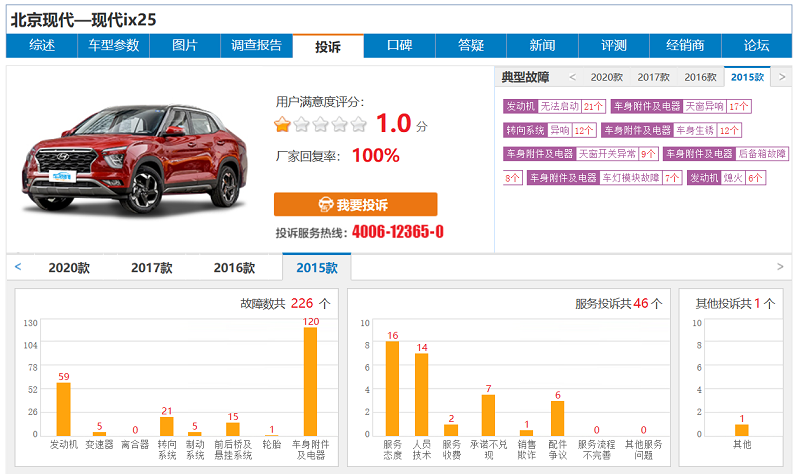Click the 车身附件及电器 bar showing 120
800x474 pixels.
click(x=310, y=381)
